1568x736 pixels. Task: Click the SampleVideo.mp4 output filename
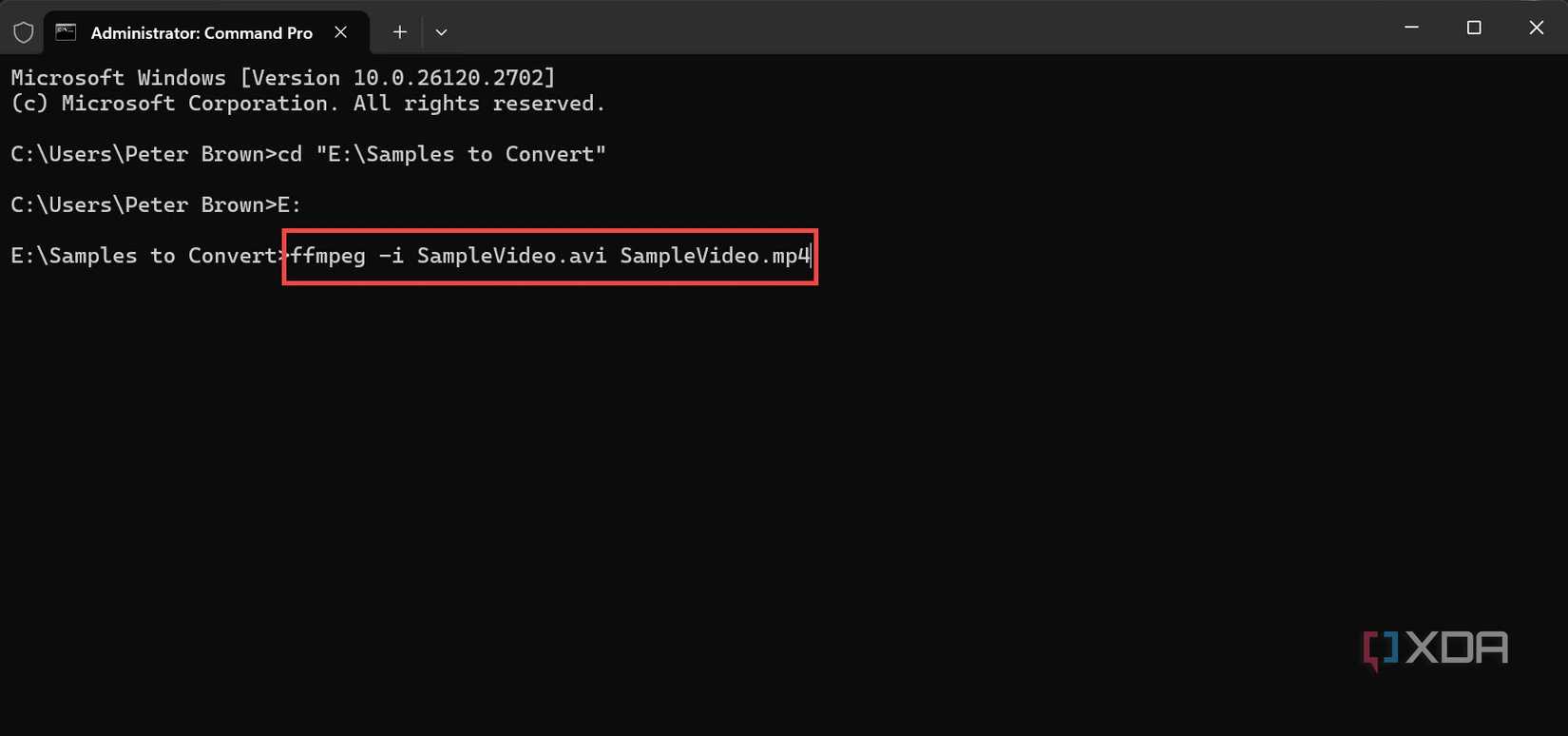click(x=714, y=256)
